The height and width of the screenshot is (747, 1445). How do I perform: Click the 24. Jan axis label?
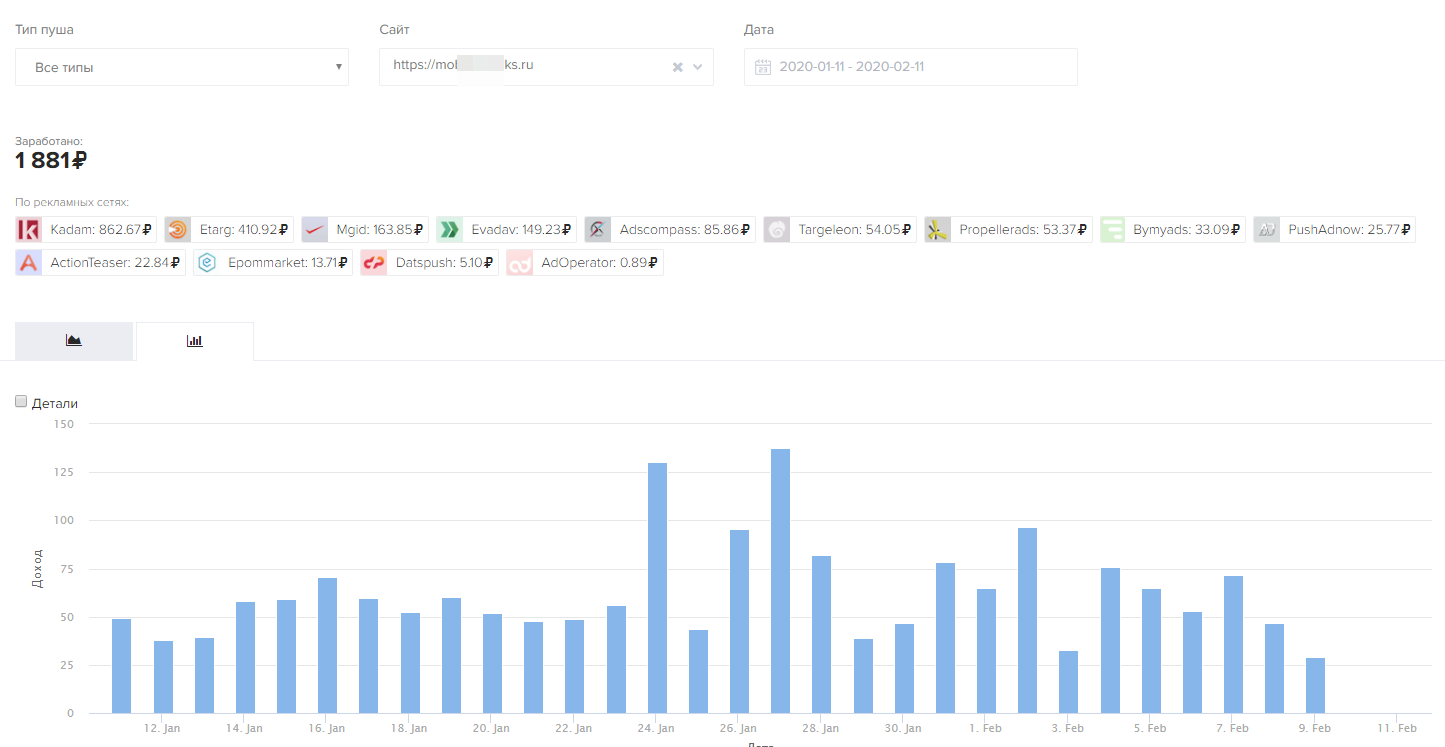[657, 729]
